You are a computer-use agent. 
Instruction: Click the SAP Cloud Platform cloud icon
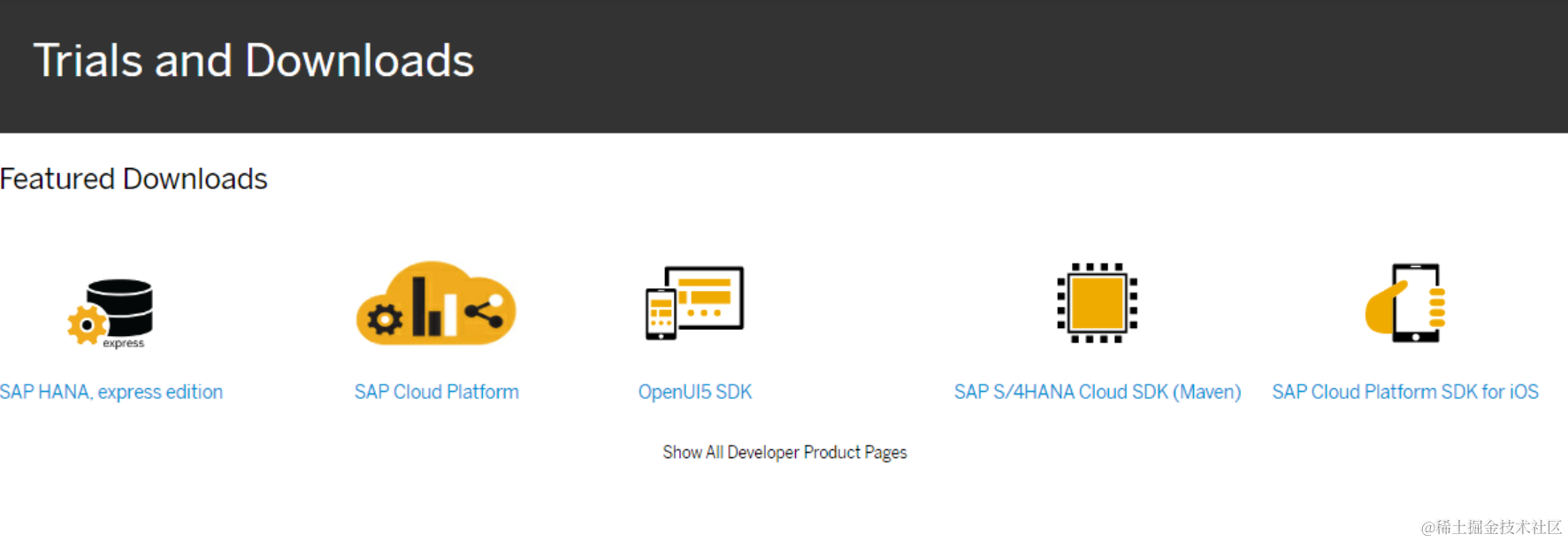(x=436, y=303)
